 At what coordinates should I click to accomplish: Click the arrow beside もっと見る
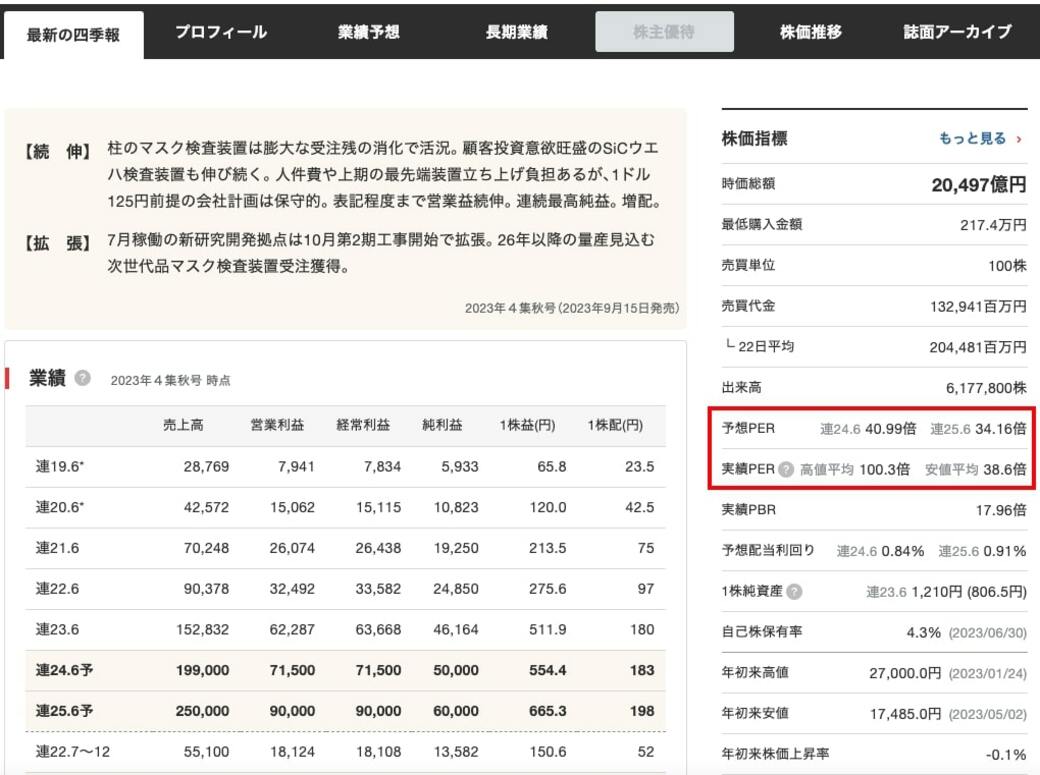pyautogui.click(x=1019, y=139)
